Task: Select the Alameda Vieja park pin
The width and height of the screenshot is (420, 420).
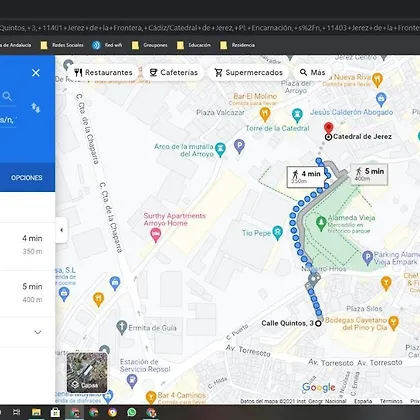Action: [x=321, y=223]
